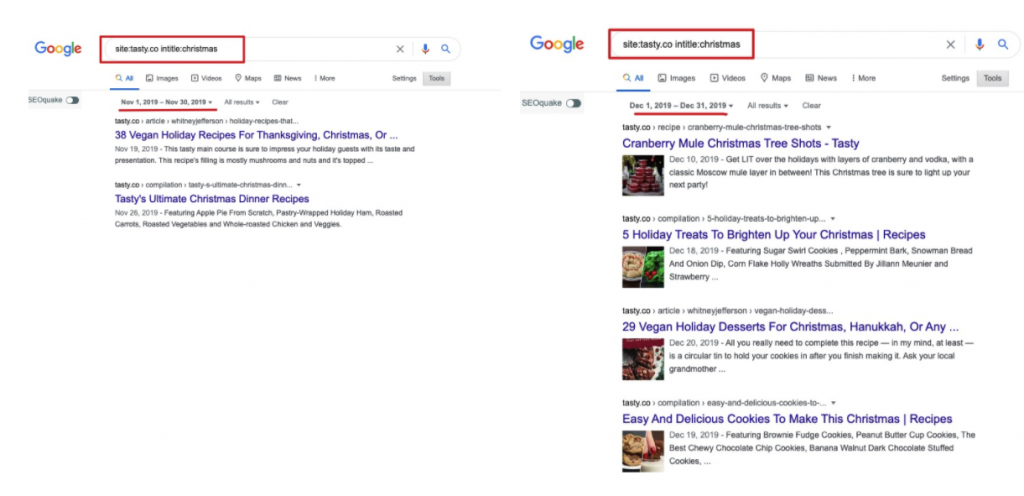This screenshot has height=496, width=1024.
Task: Select News tab in left screenshot
Action: (x=287, y=78)
